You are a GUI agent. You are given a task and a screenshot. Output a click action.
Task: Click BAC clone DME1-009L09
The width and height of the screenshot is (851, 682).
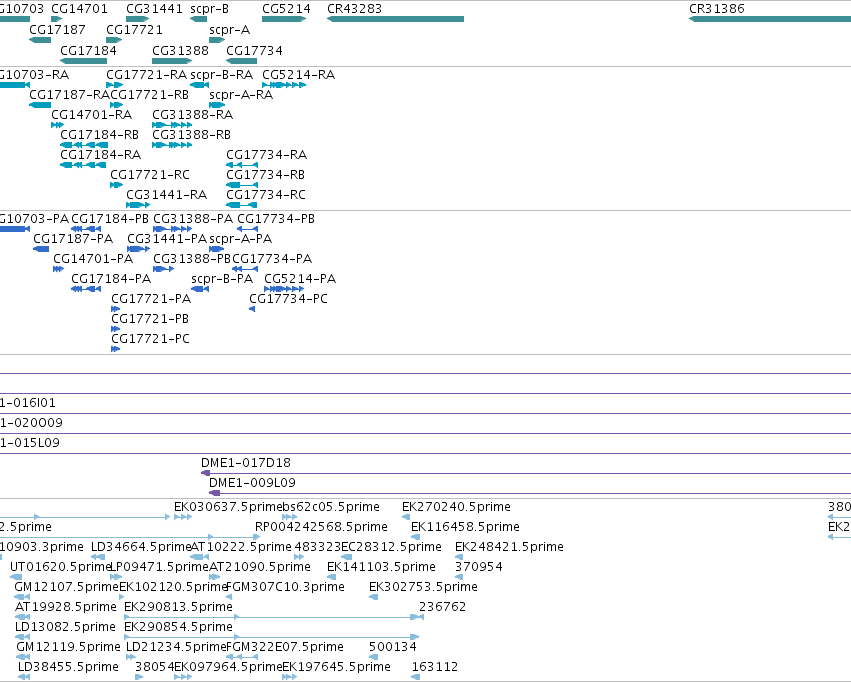pyautogui.click(x=252, y=483)
